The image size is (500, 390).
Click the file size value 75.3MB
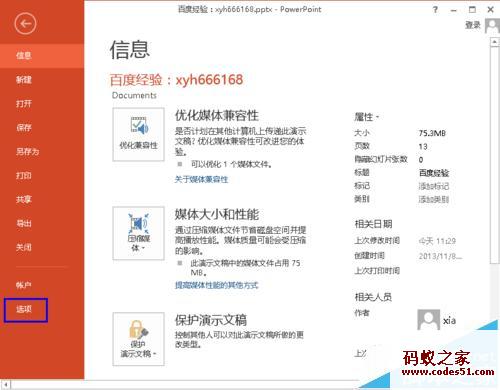(432, 133)
